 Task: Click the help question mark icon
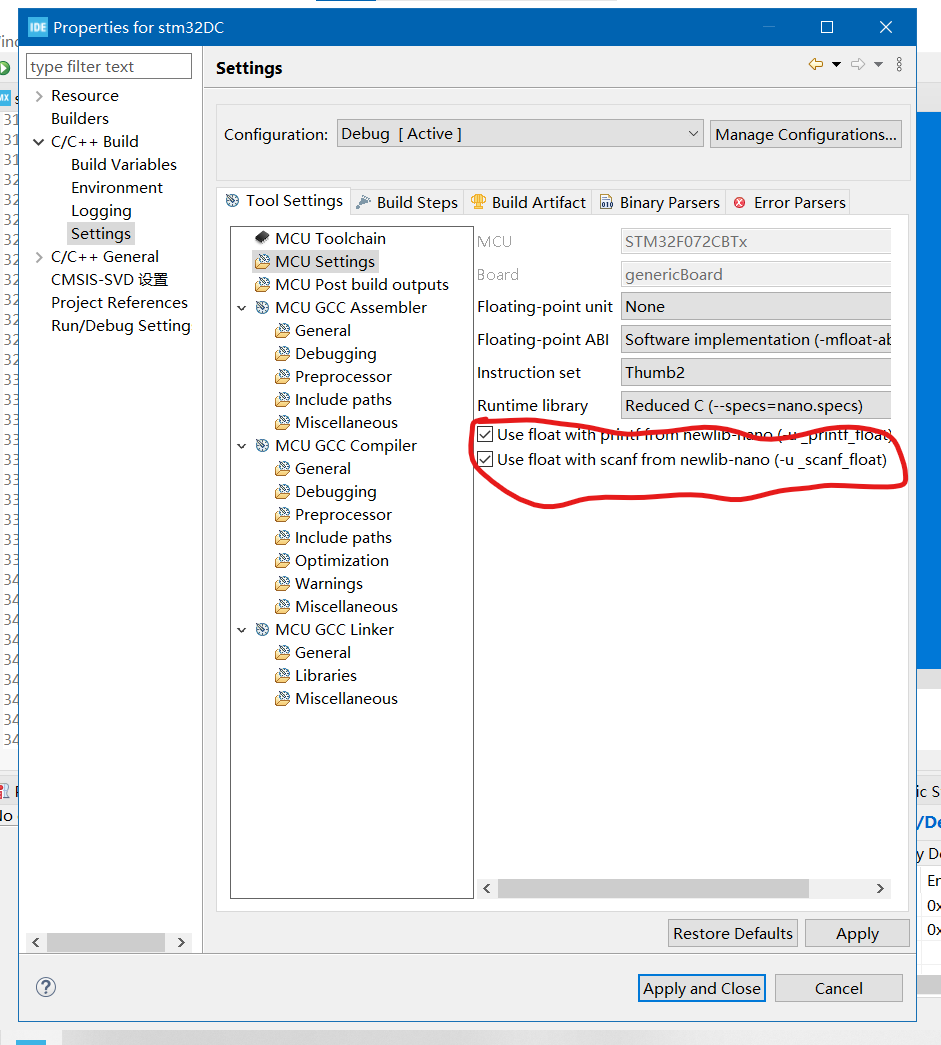46,987
